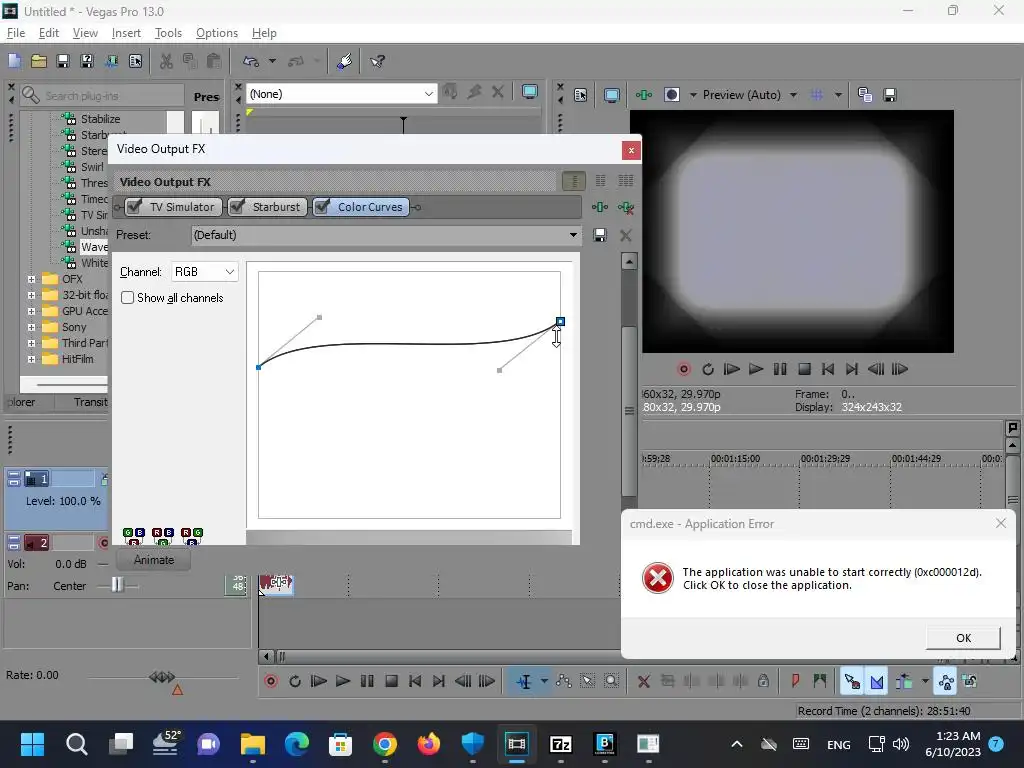The image size is (1024, 768).
Task: Insert a marker with red flag icon
Action: [x=795, y=681]
